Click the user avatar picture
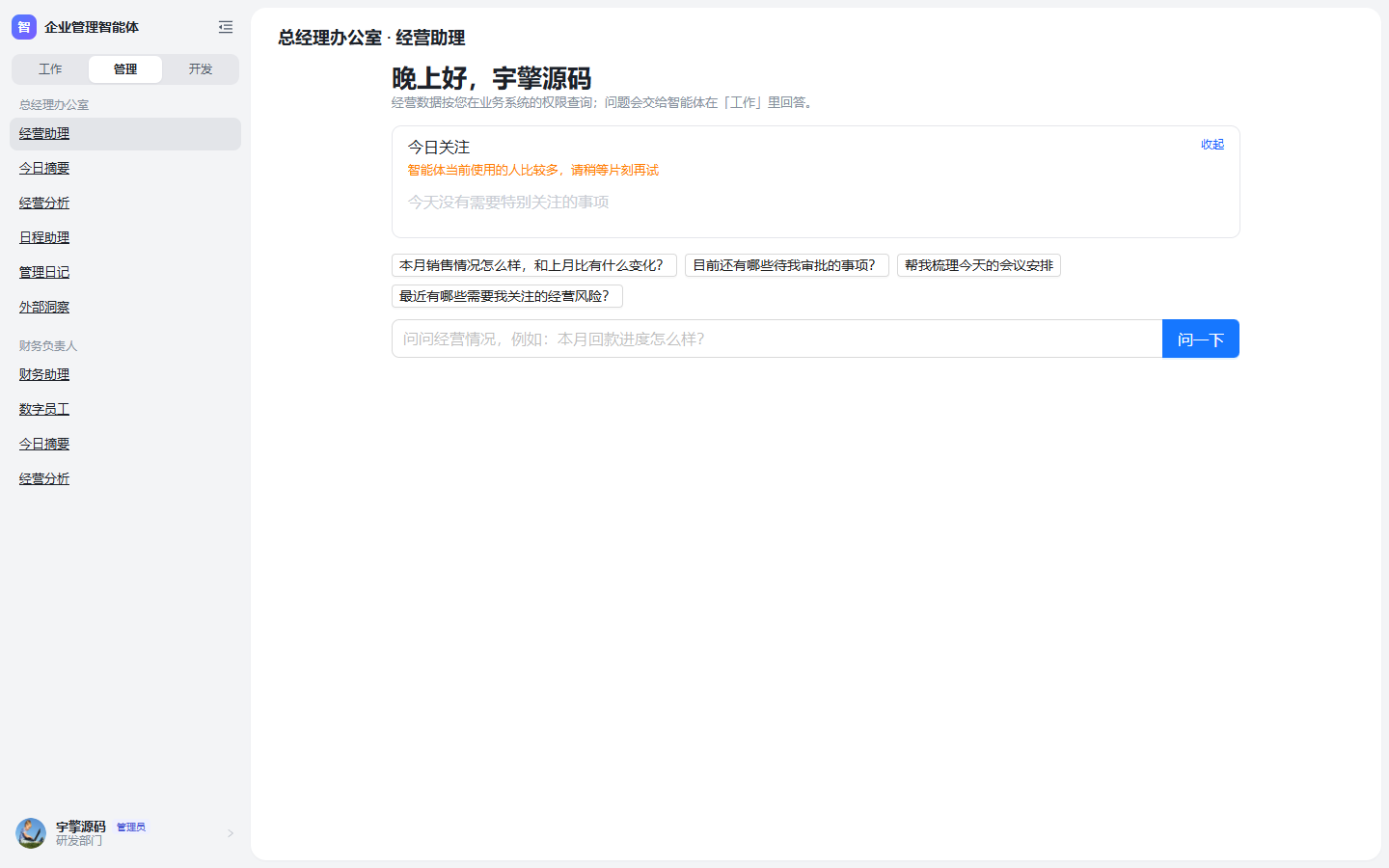Image resolution: width=1389 pixels, height=868 pixels. coord(31,833)
